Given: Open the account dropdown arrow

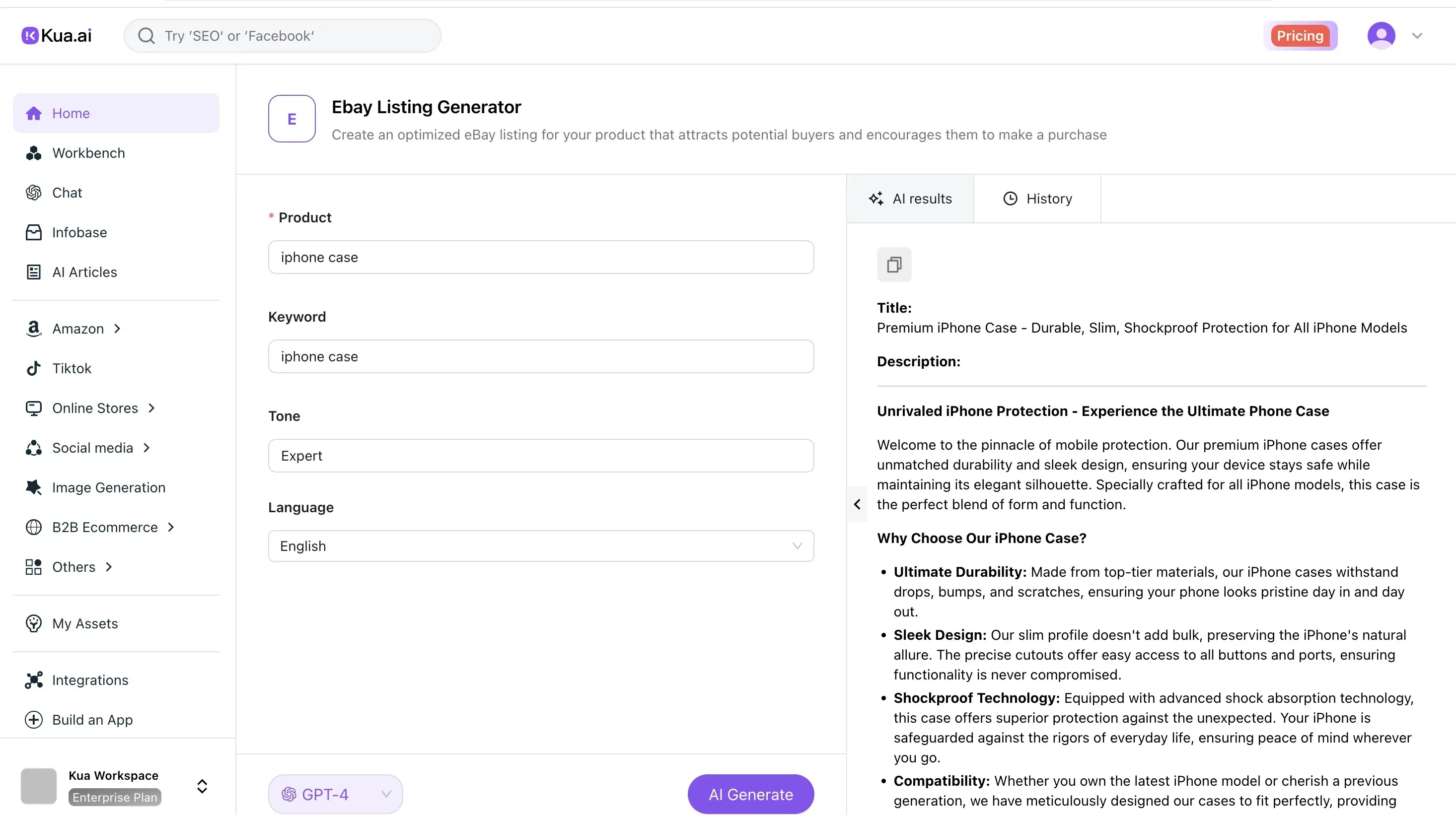Looking at the screenshot, I should coord(1417,35).
